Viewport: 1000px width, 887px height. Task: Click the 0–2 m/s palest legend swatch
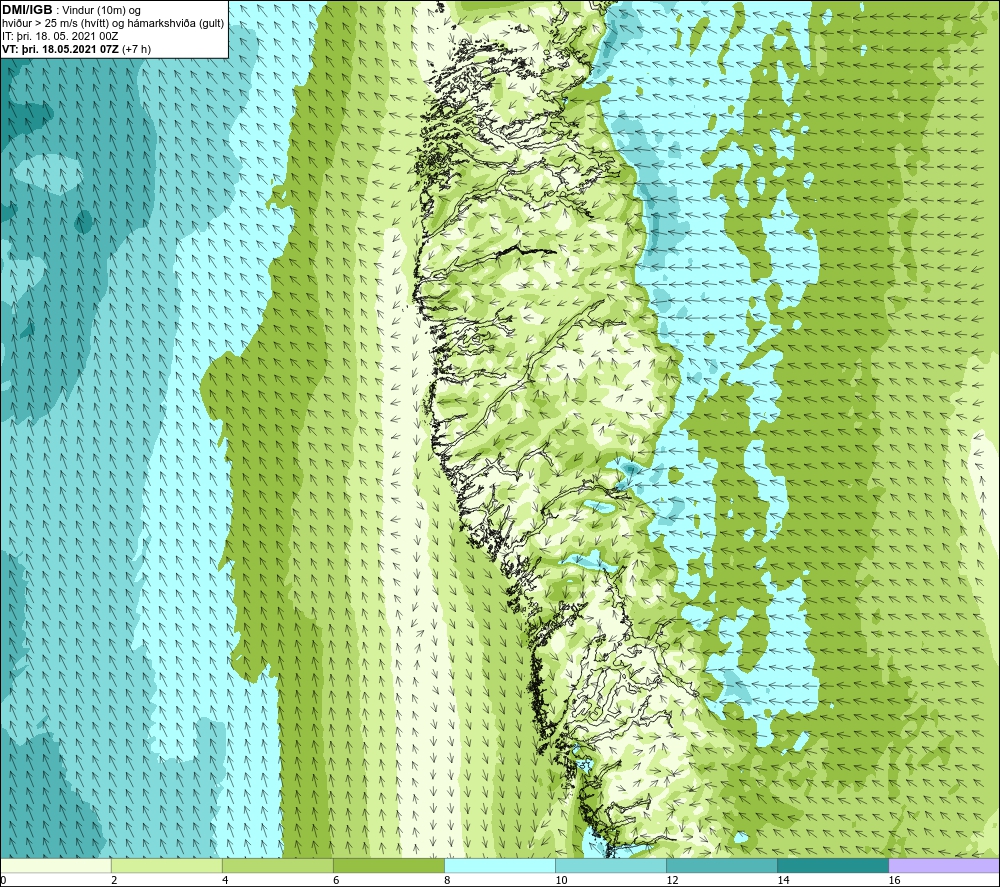pos(55,865)
